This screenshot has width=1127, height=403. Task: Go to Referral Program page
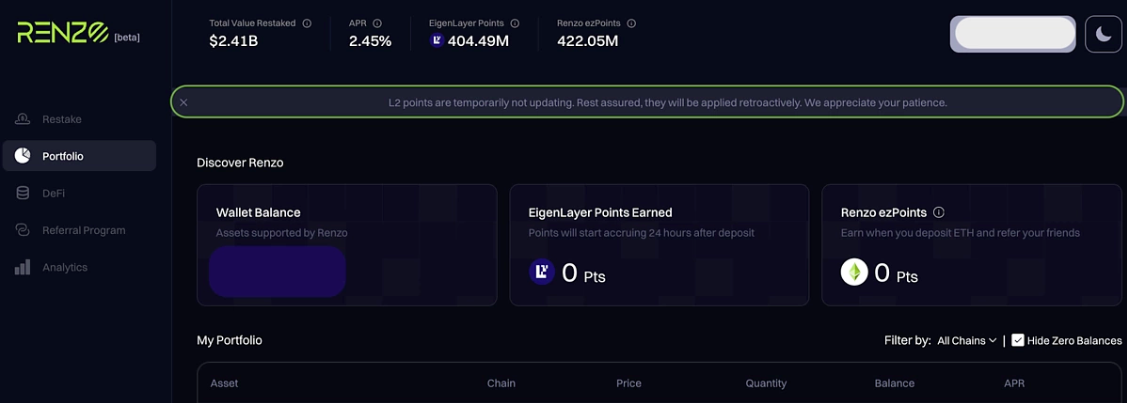83,230
